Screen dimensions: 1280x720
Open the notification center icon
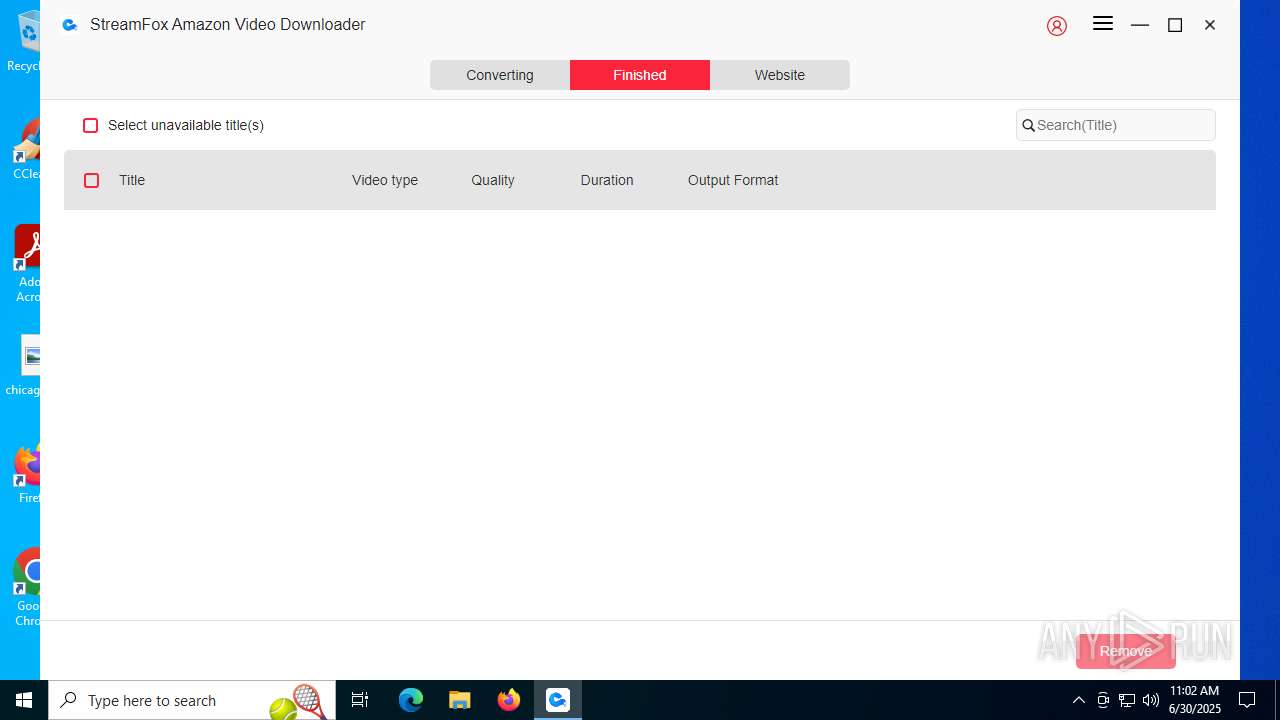(1247, 700)
